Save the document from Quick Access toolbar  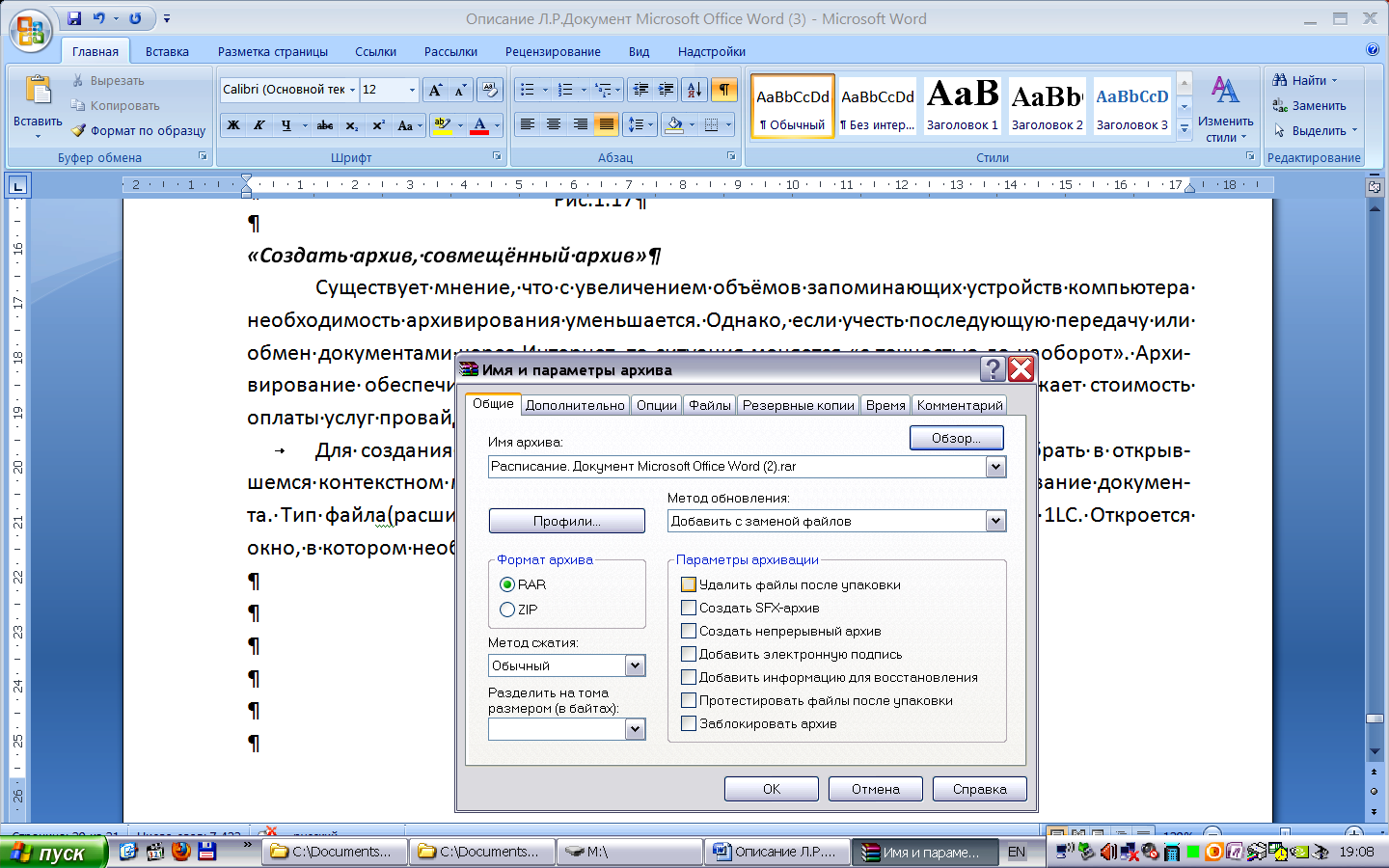pyautogui.click(x=74, y=18)
